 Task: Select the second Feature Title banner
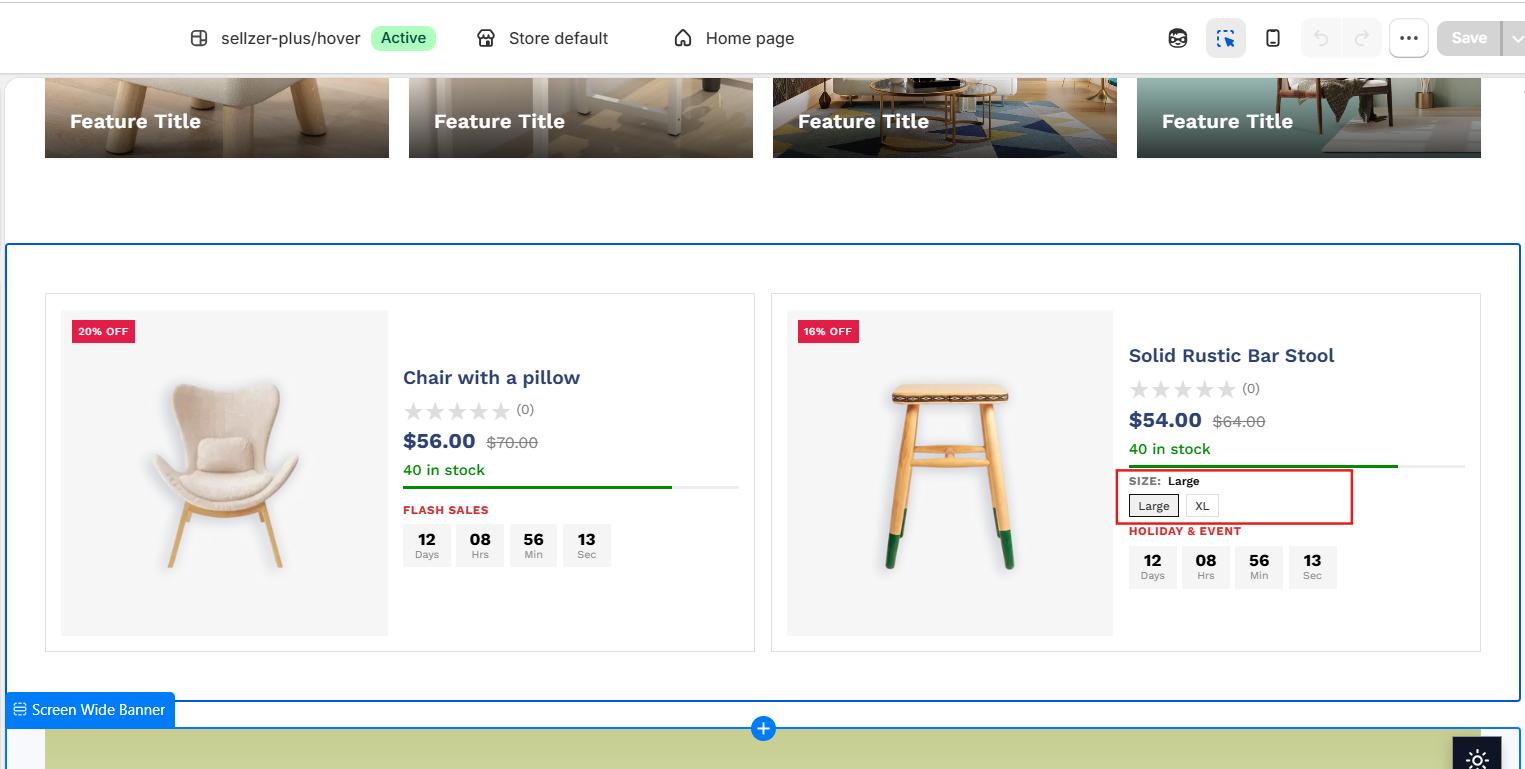[x=581, y=118]
